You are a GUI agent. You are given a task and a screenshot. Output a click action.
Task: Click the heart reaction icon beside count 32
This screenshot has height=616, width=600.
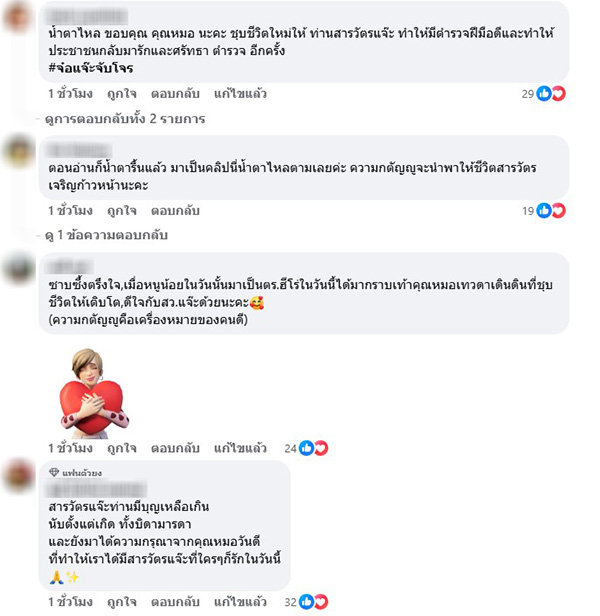coord(321,601)
